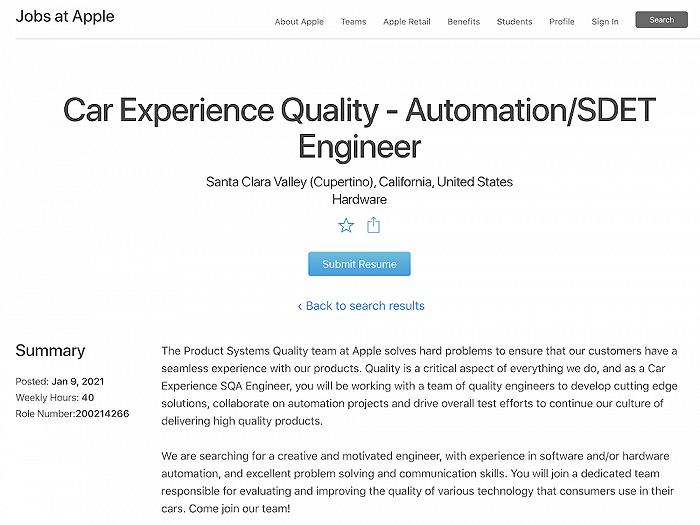Click the Sign In link

point(605,22)
